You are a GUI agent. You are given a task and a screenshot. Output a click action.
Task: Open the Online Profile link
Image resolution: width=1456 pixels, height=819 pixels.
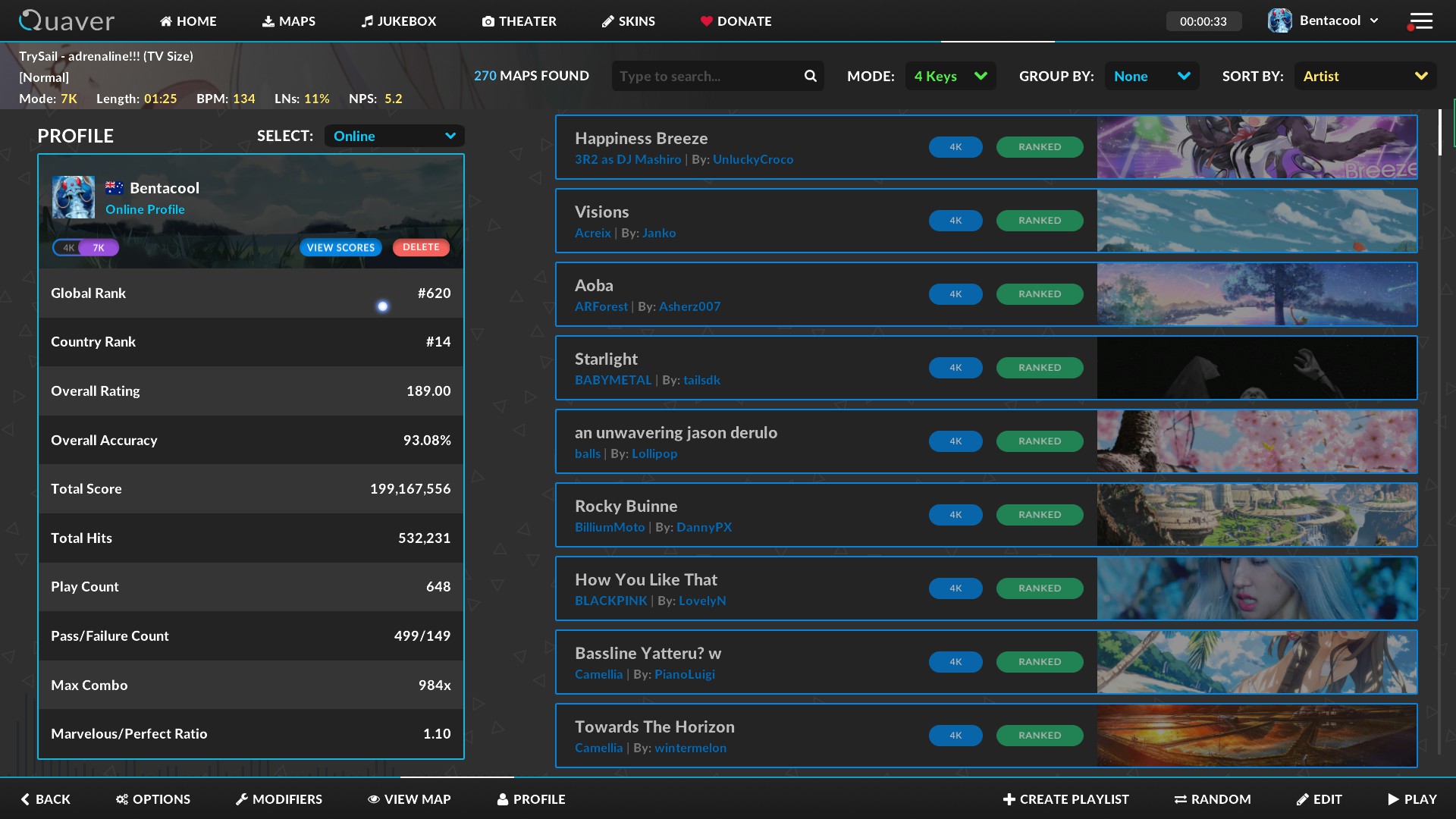click(145, 209)
